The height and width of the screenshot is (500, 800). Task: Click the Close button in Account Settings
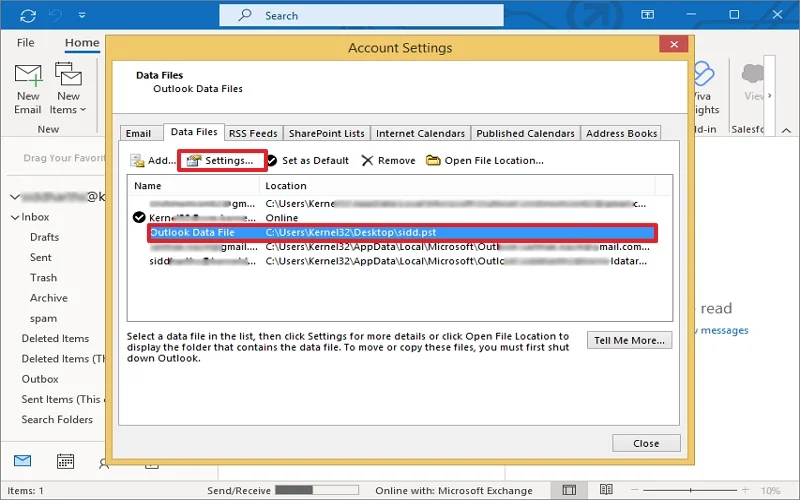[646, 443]
